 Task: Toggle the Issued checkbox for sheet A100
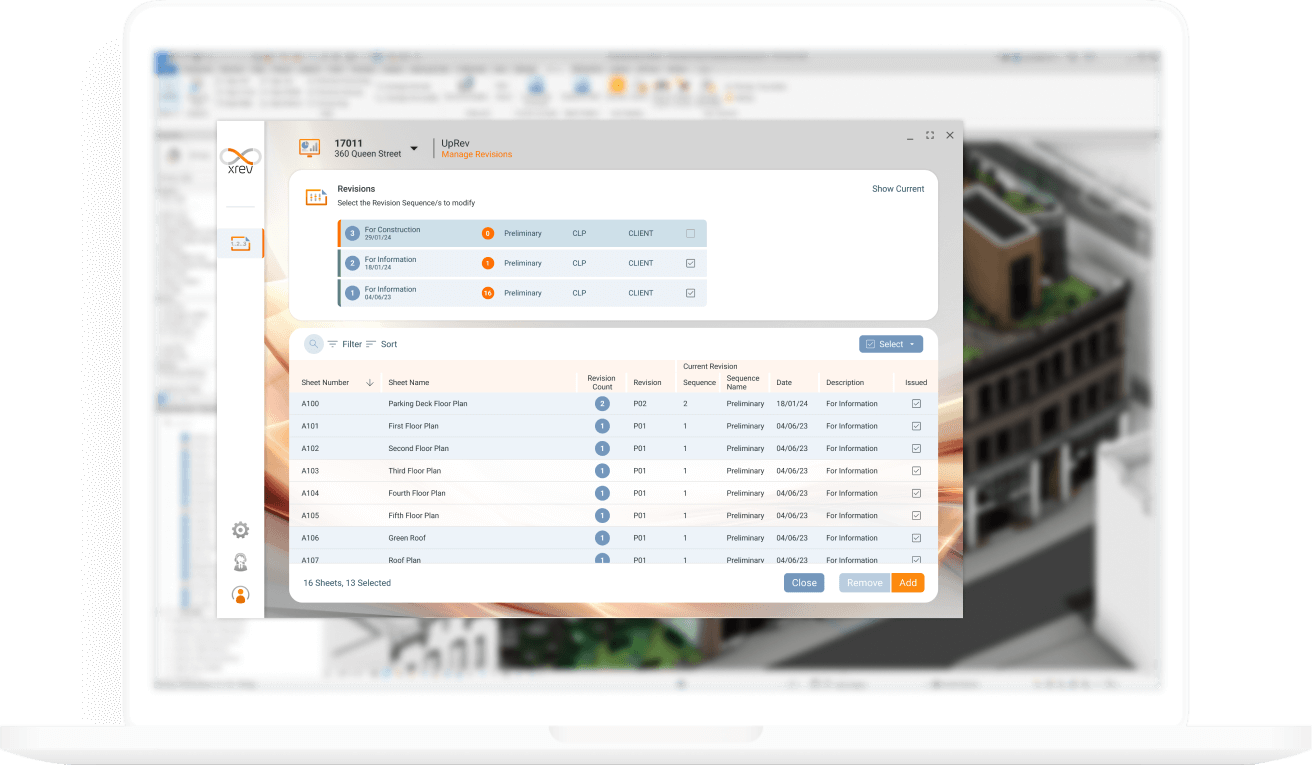(x=916, y=404)
